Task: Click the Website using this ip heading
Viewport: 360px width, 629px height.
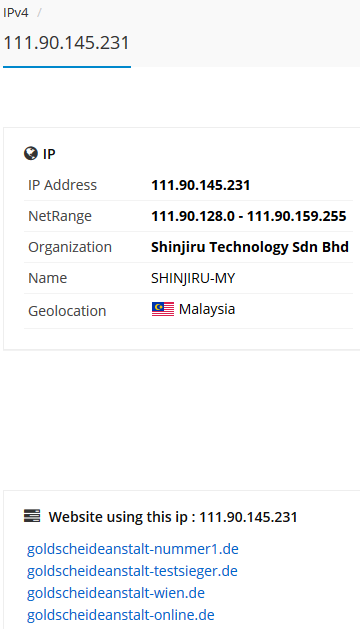Action: [x=173, y=517]
